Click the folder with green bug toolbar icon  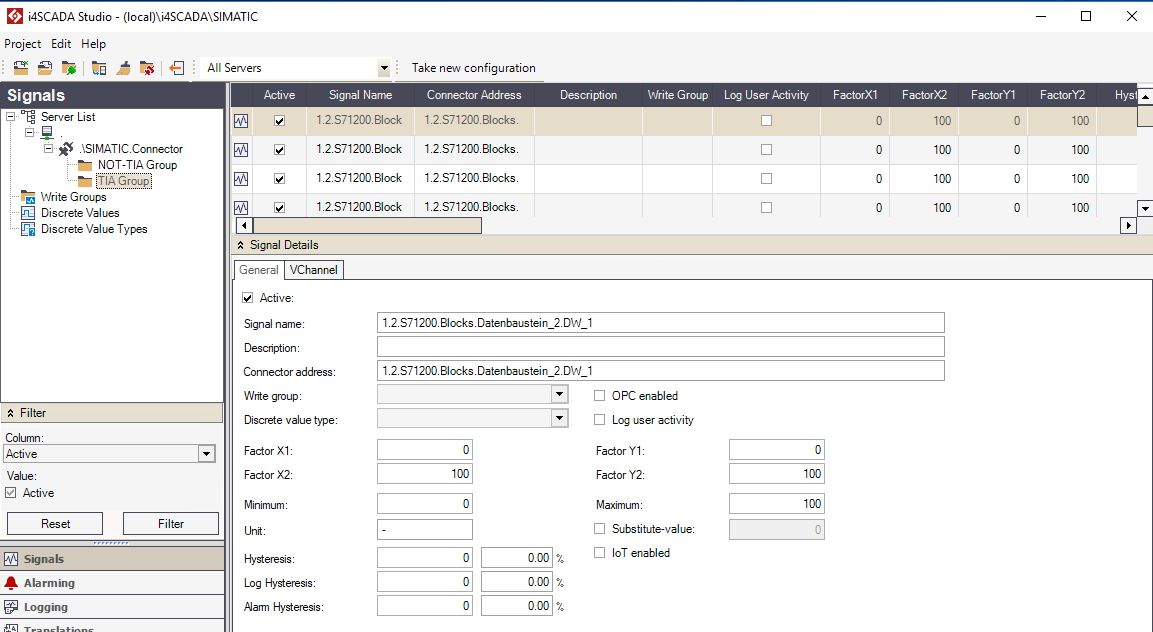coord(69,68)
